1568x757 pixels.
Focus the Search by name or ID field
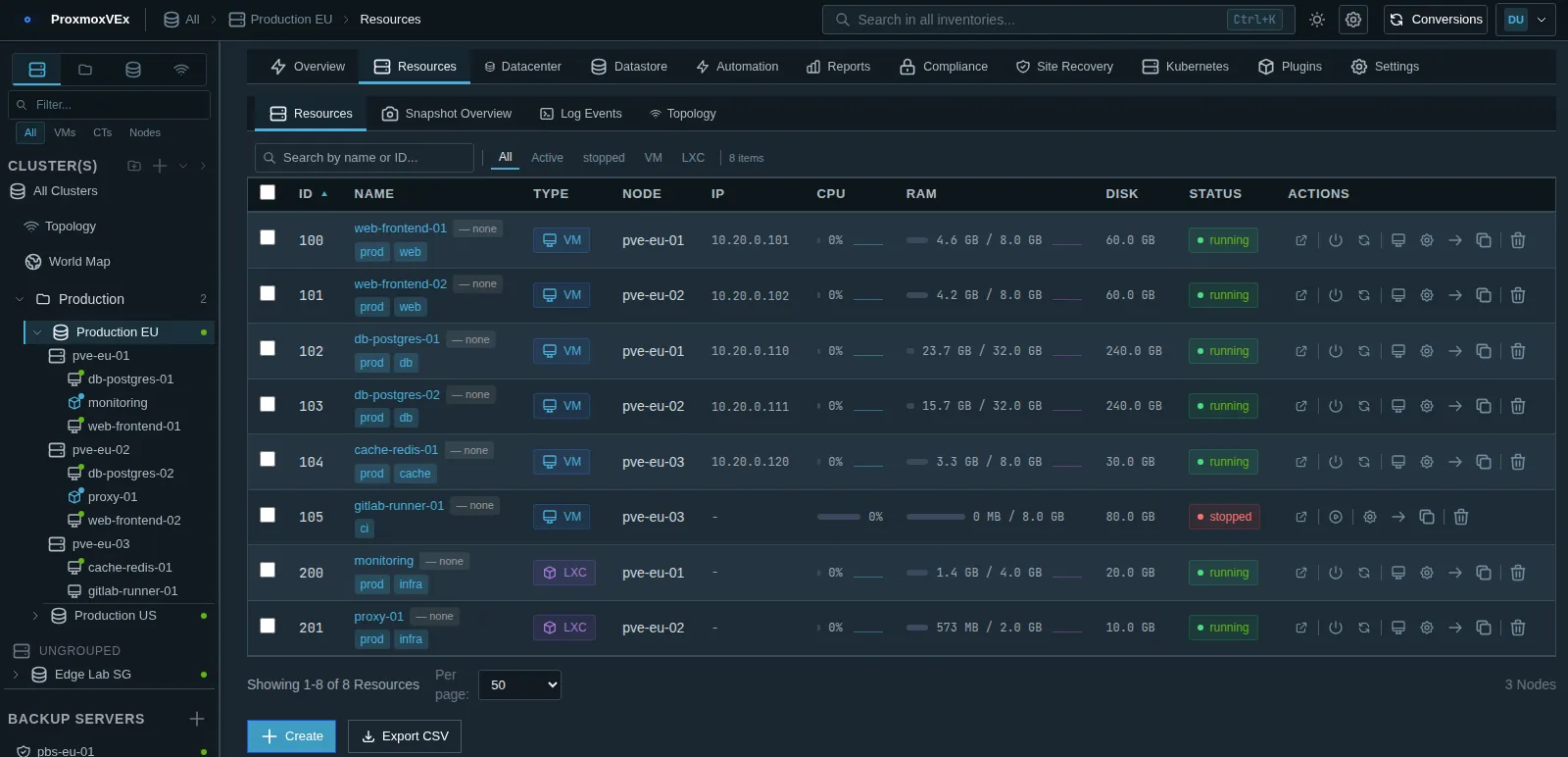(365, 158)
